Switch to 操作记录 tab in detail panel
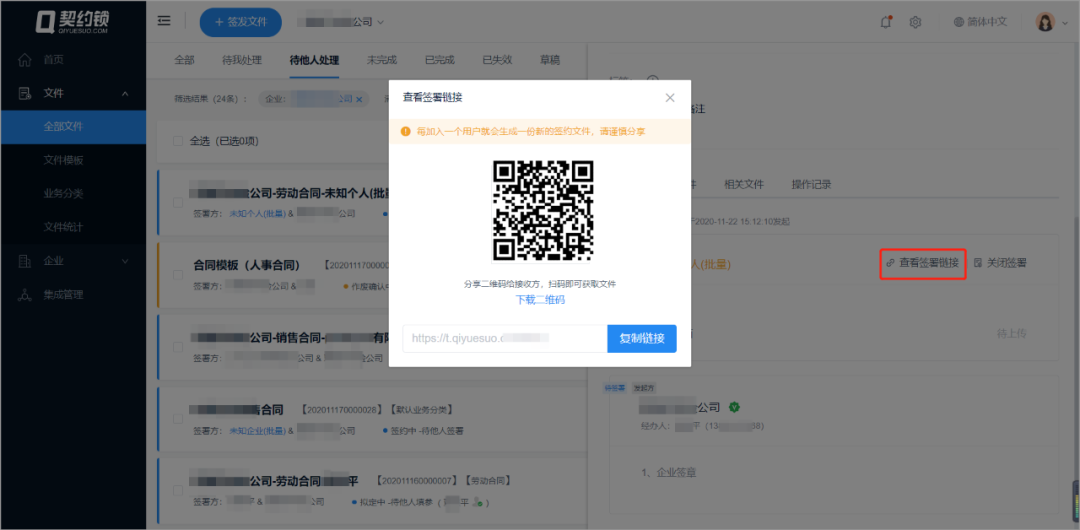Image resolution: width=1080 pixels, height=530 pixels. click(x=811, y=185)
